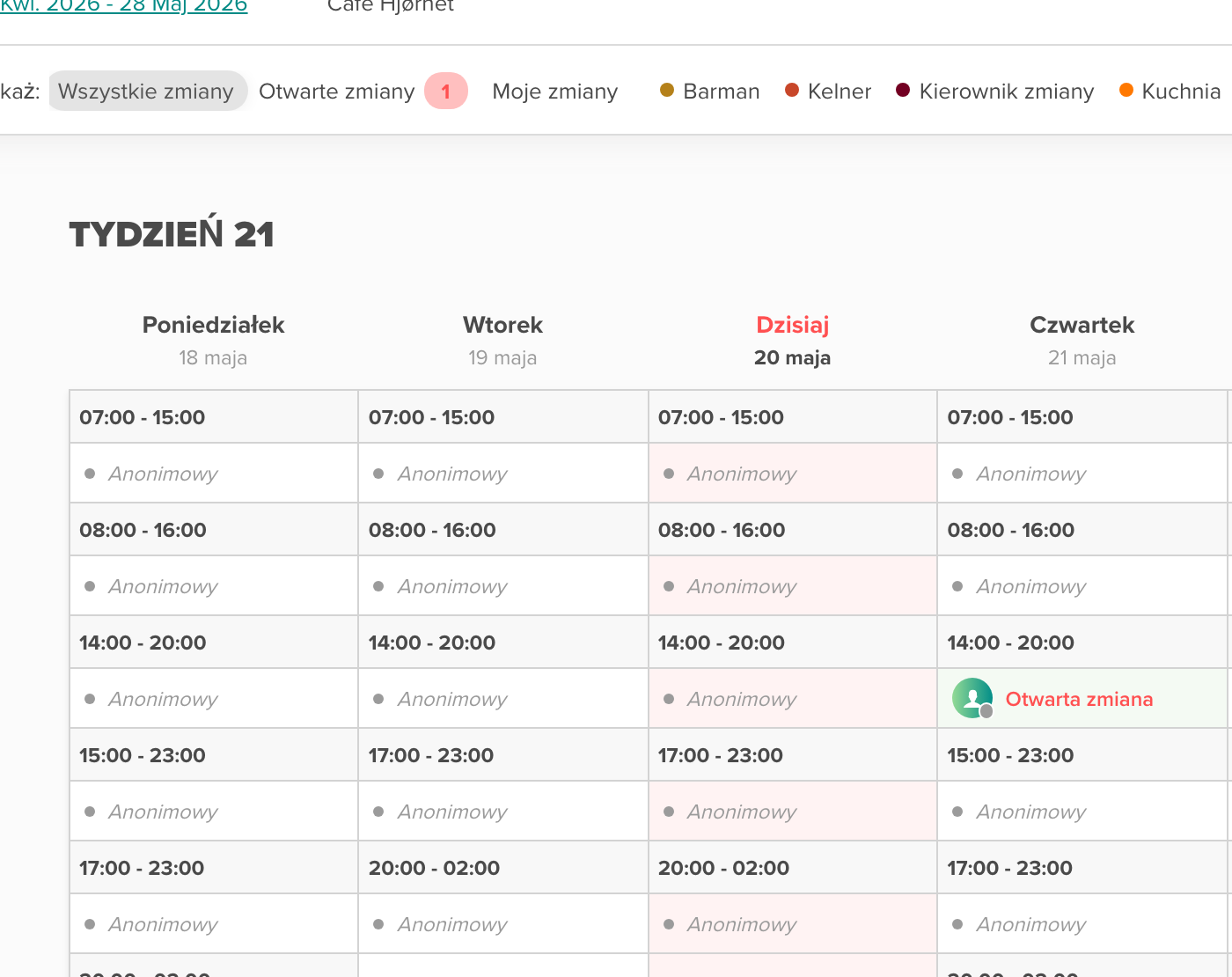This screenshot has height=977, width=1232.
Task: Filter by the Kuchnia role
Action: pos(1170,92)
